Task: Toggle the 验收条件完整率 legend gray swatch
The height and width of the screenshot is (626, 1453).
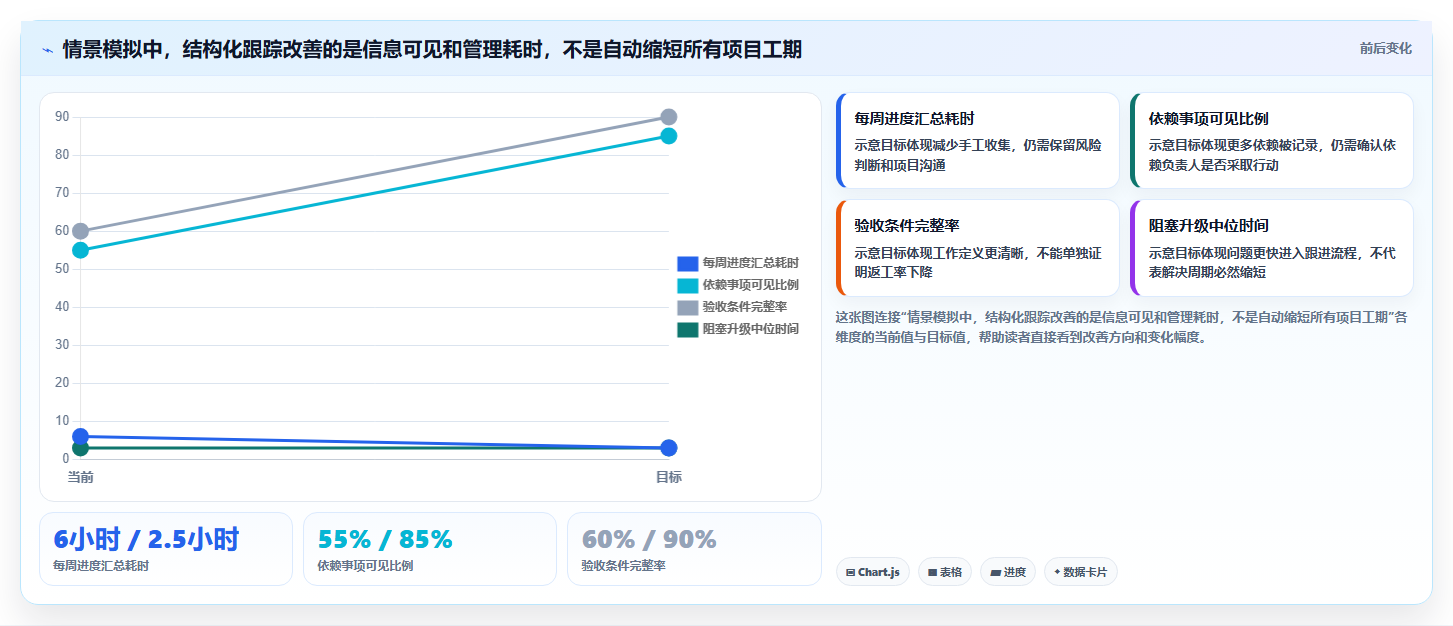Action: pyautogui.click(x=687, y=307)
